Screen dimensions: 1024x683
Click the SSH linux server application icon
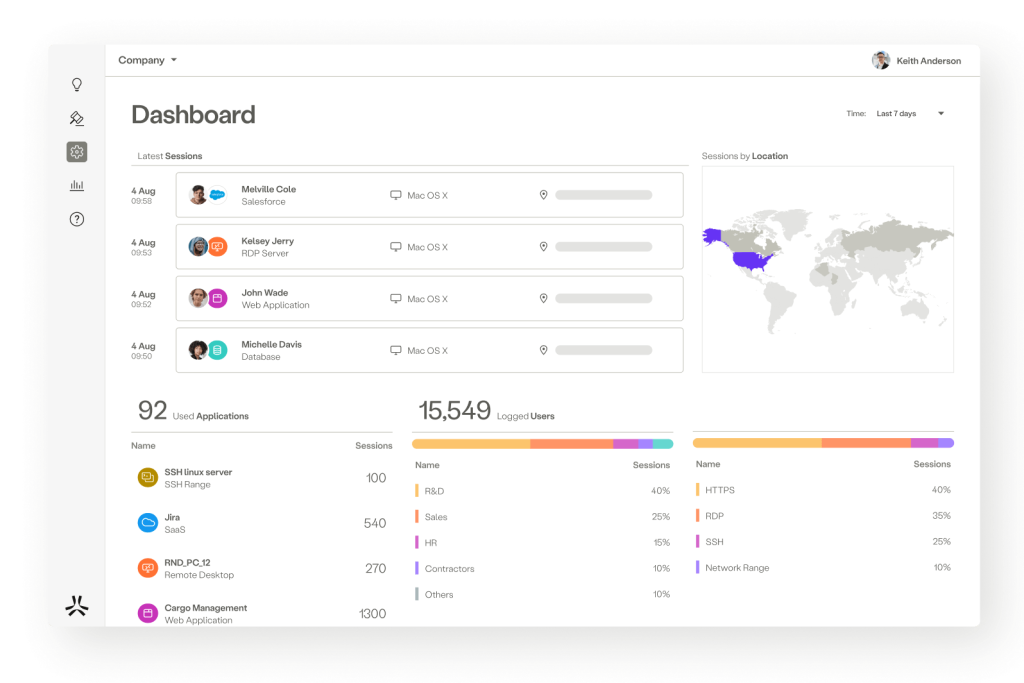148,478
